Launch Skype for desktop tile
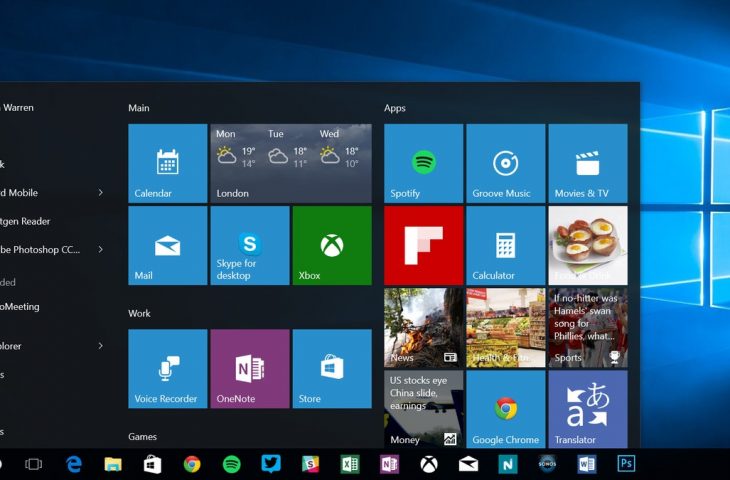 point(250,245)
